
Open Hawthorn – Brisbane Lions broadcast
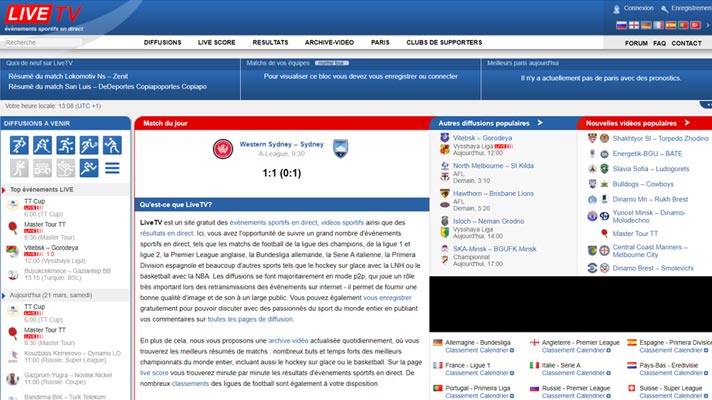493,193
